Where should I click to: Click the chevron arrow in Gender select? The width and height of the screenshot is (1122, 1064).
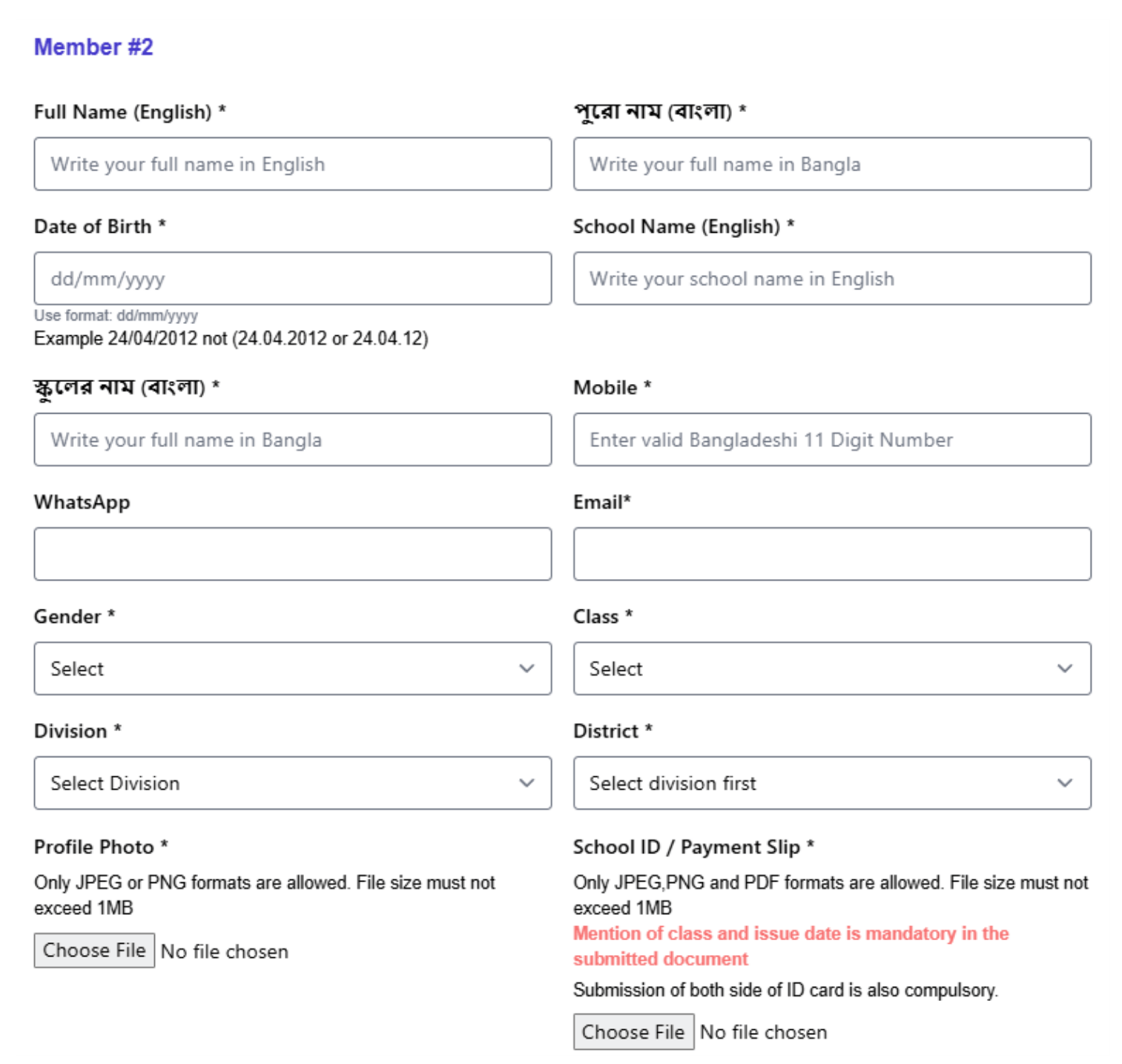pos(527,668)
